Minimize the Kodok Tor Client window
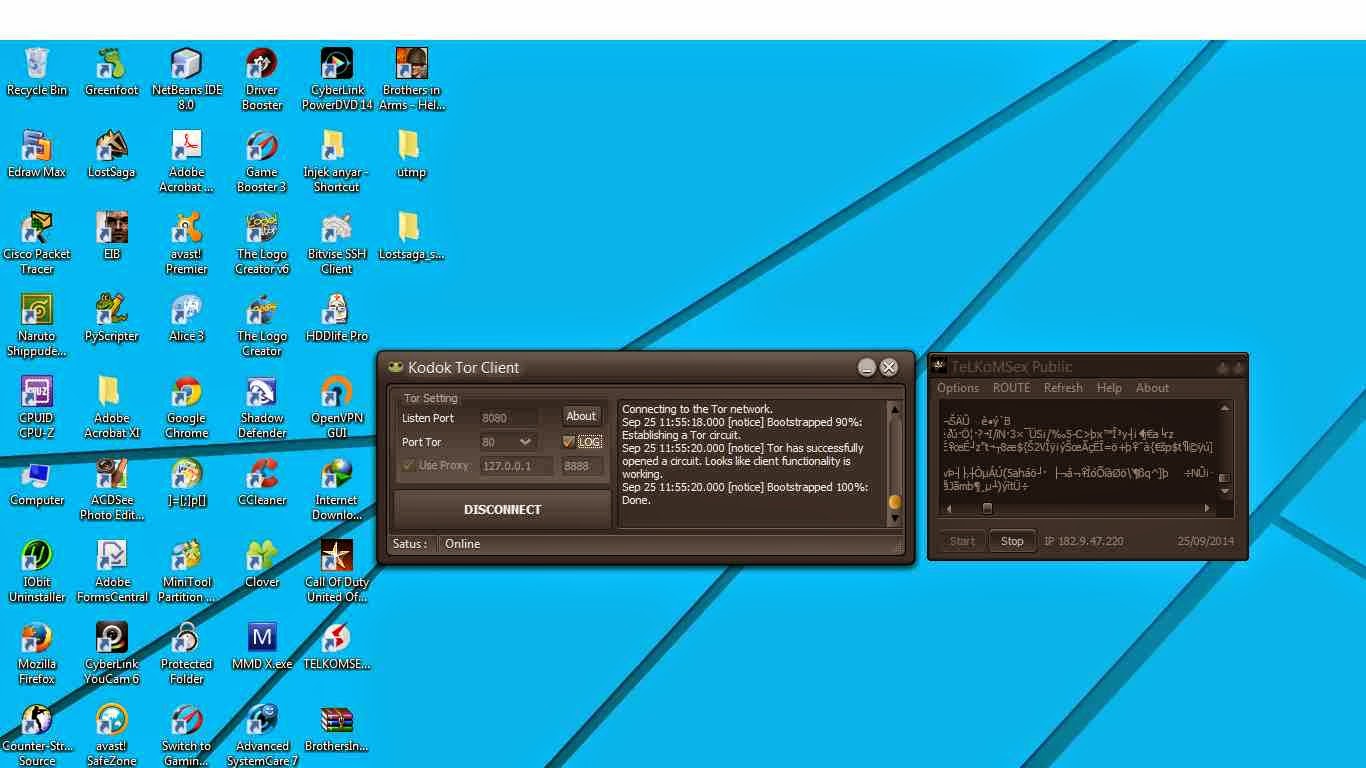The width and height of the screenshot is (1366, 768). (x=867, y=367)
